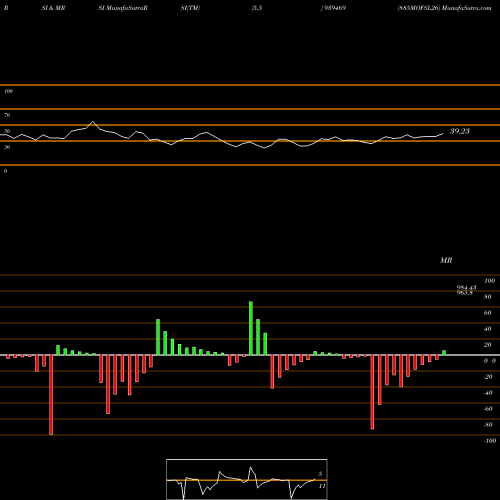Click the '5' label in the mini chart
This screenshot has width=500, height=500.
click(320, 474)
